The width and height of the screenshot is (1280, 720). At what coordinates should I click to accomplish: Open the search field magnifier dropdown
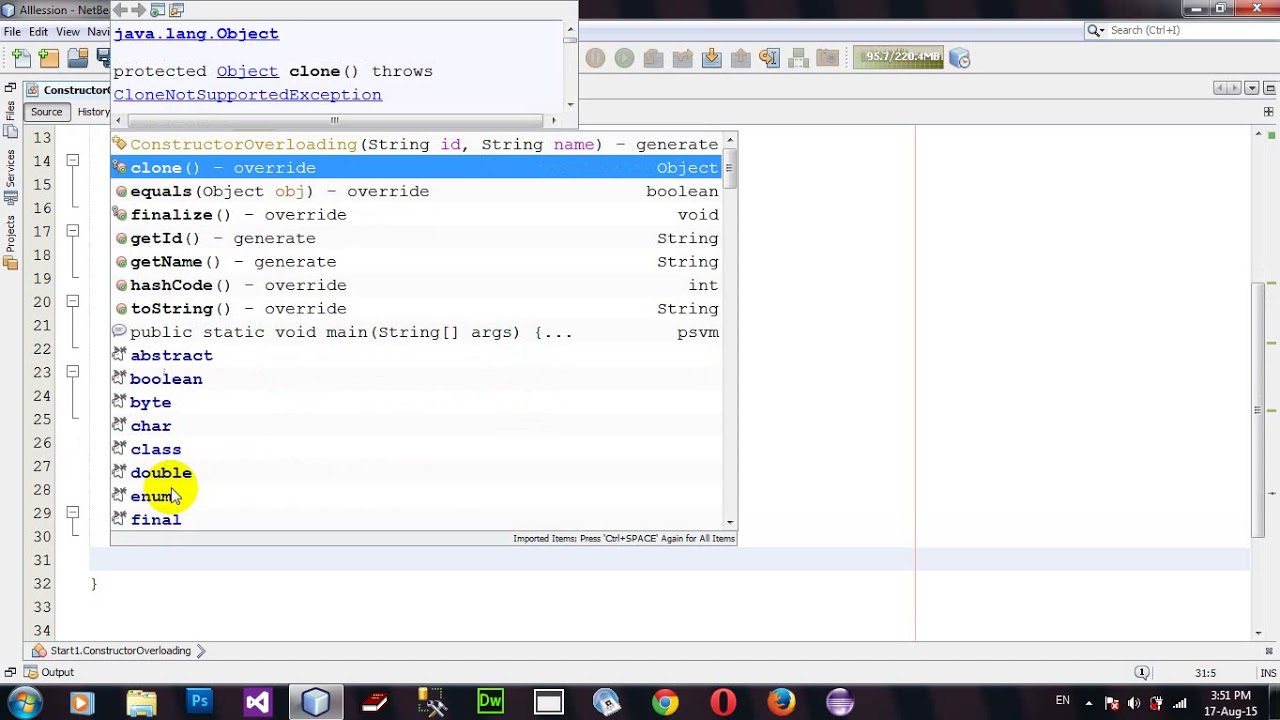point(1097,31)
